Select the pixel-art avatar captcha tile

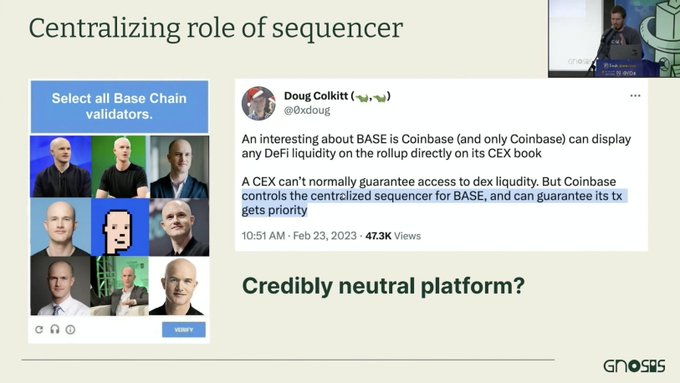(x=120, y=227)
